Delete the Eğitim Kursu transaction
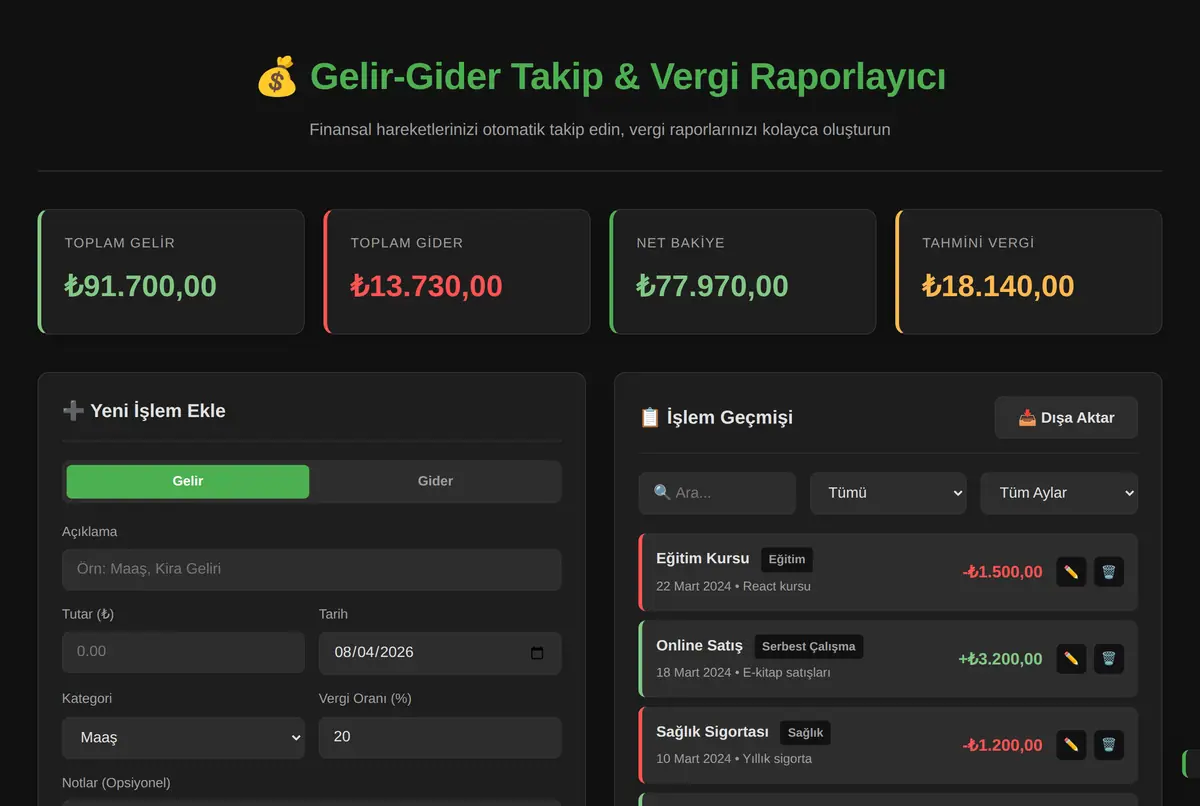This screenshot has height=806, width=1200. (1109, 572)
